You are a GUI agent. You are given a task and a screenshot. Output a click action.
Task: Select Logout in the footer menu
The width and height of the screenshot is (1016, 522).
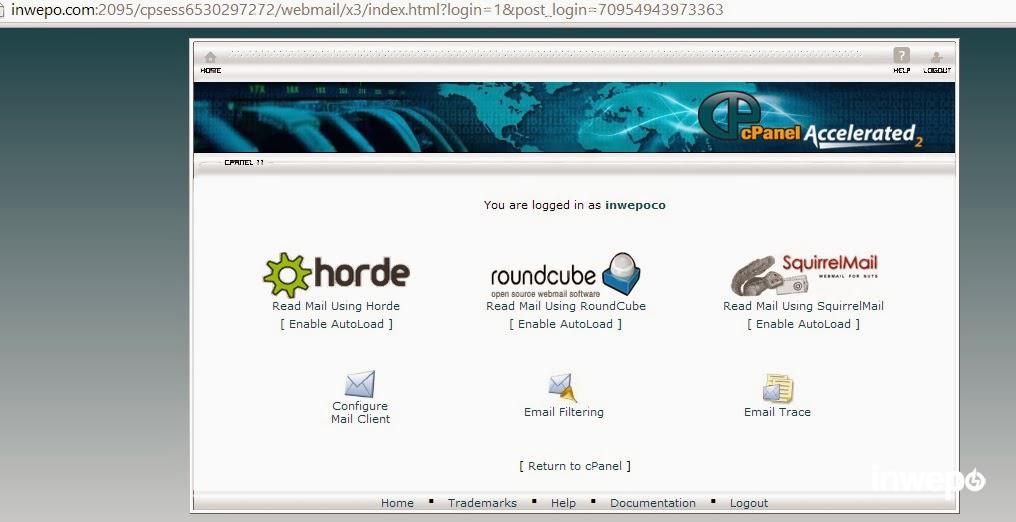point(749,503)
